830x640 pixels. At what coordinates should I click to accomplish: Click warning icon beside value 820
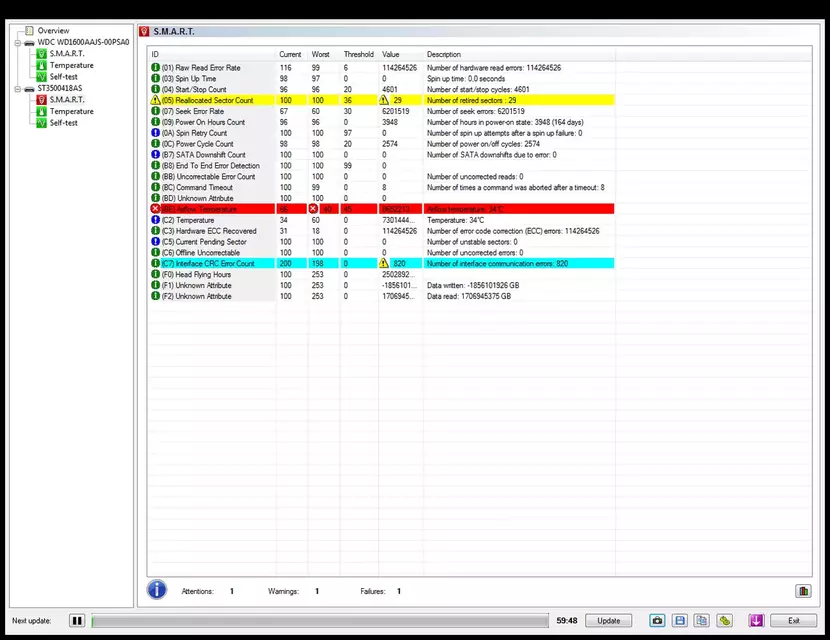click(384, 263)
